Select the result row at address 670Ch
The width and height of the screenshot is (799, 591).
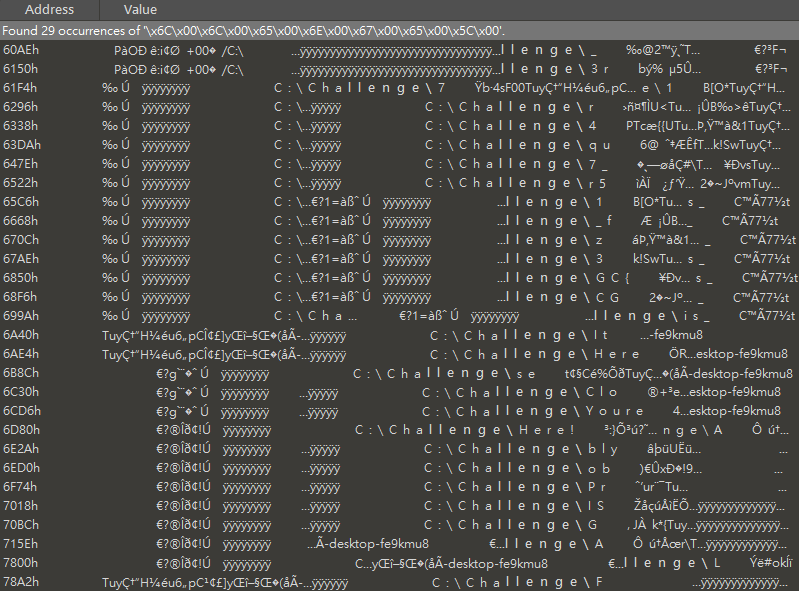(400, 240)
